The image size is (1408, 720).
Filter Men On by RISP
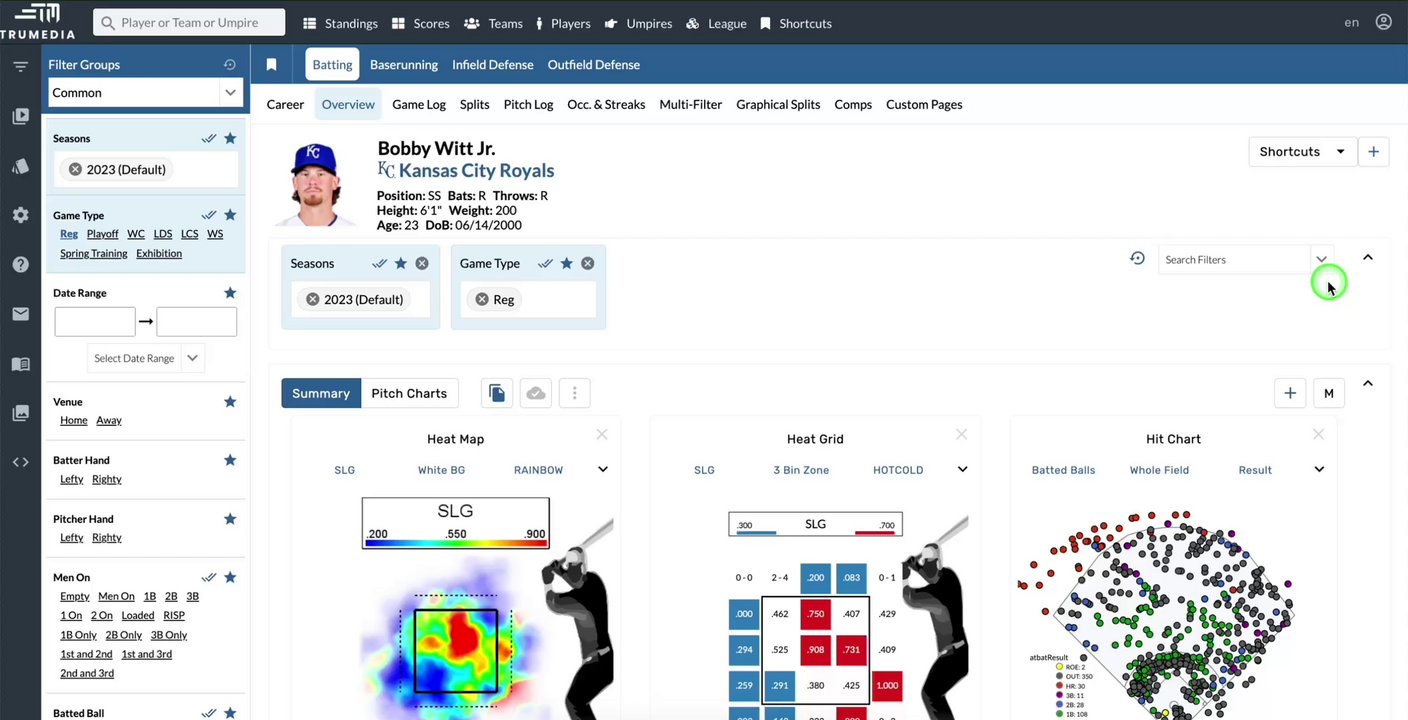point(174,615)
